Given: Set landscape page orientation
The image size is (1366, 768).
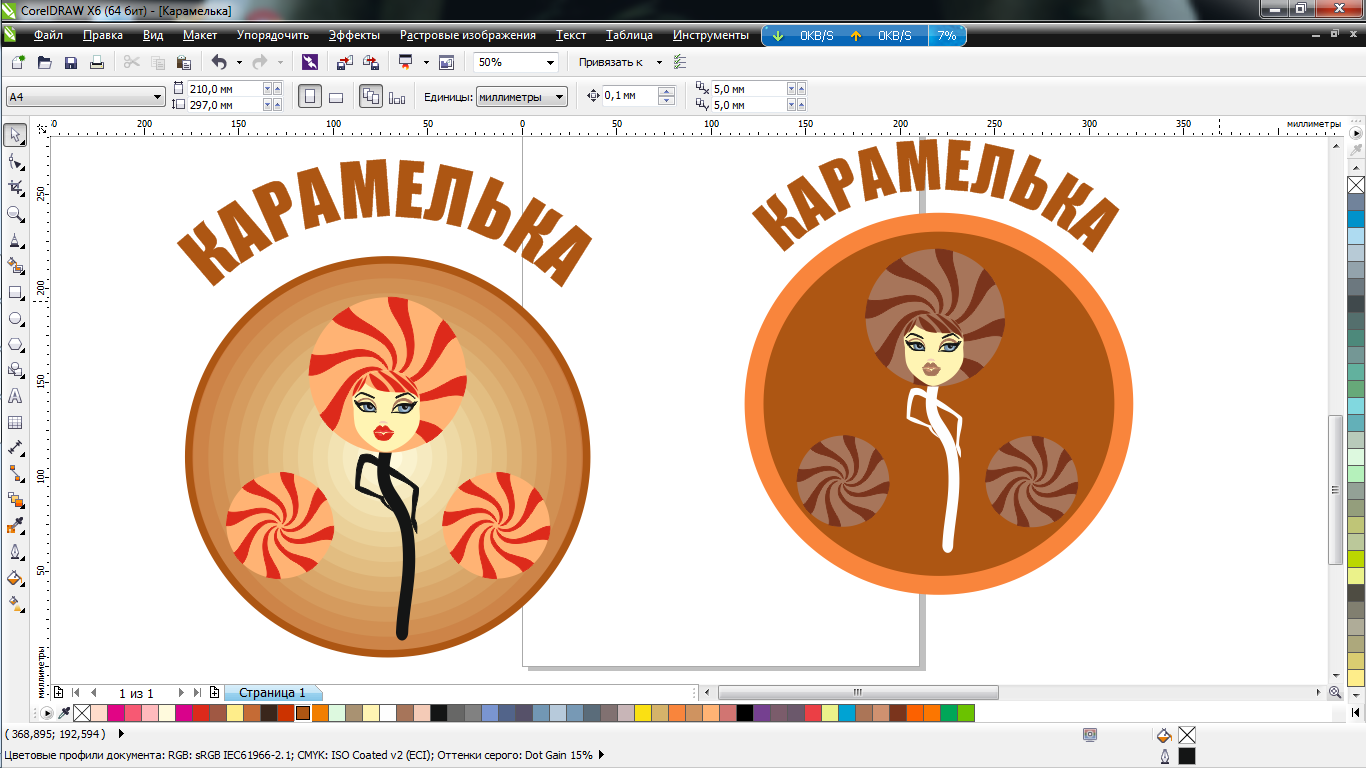Looking at the screenshot, I should [336, 96].
